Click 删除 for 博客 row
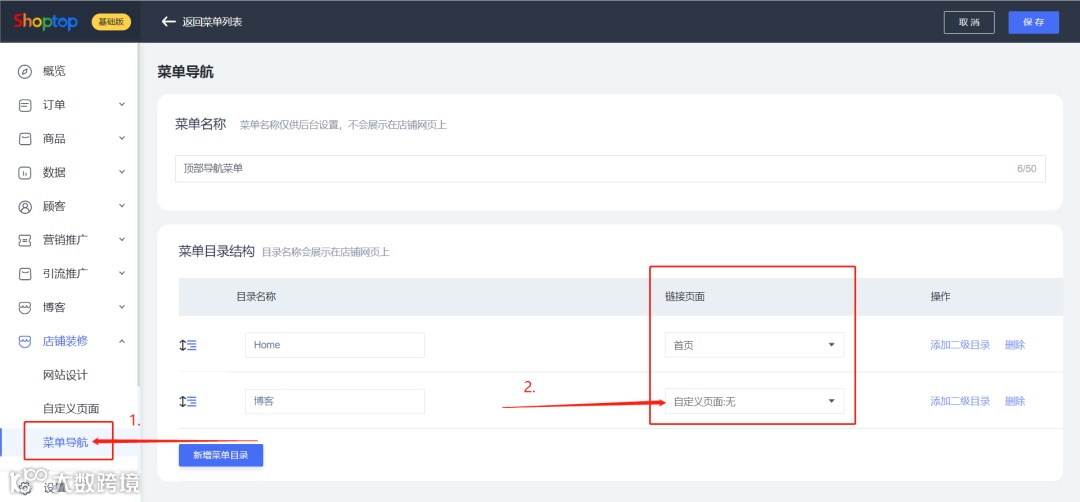The image size is (1080, 502). [x=1015, y=401]
